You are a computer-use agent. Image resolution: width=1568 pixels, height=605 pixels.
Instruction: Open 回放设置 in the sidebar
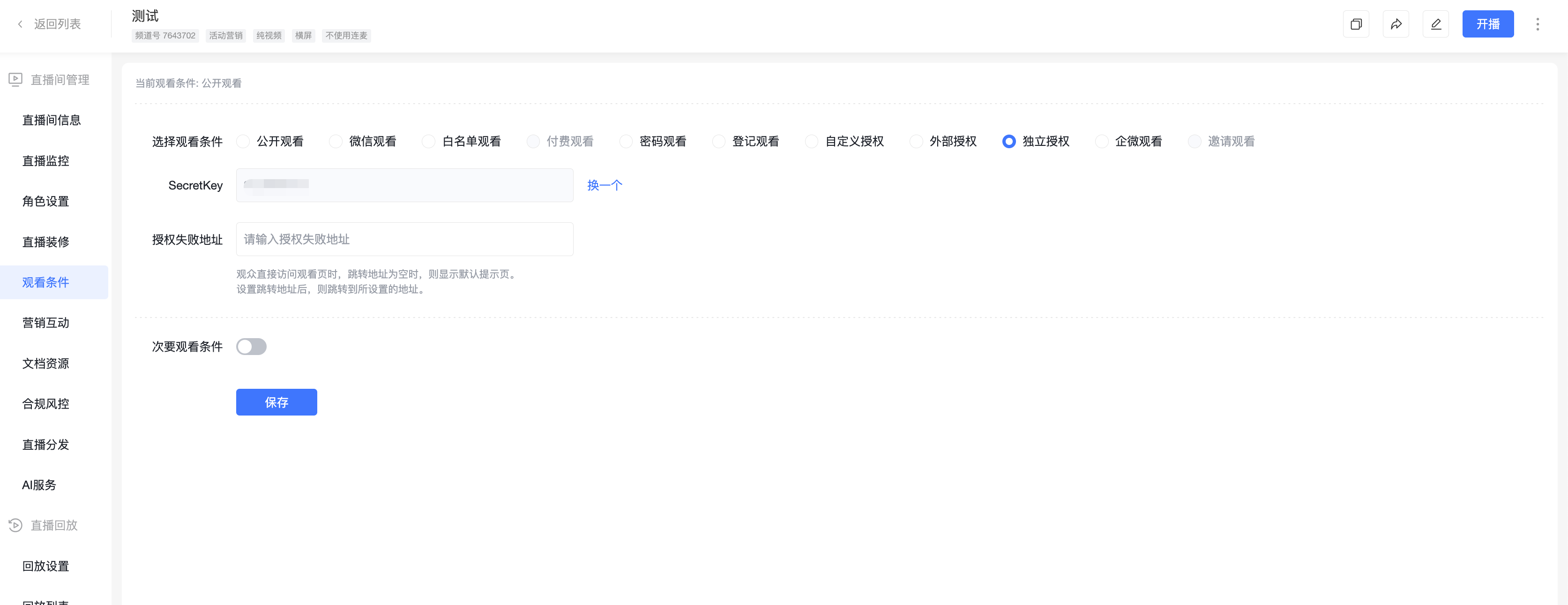(x=45, y=566)
